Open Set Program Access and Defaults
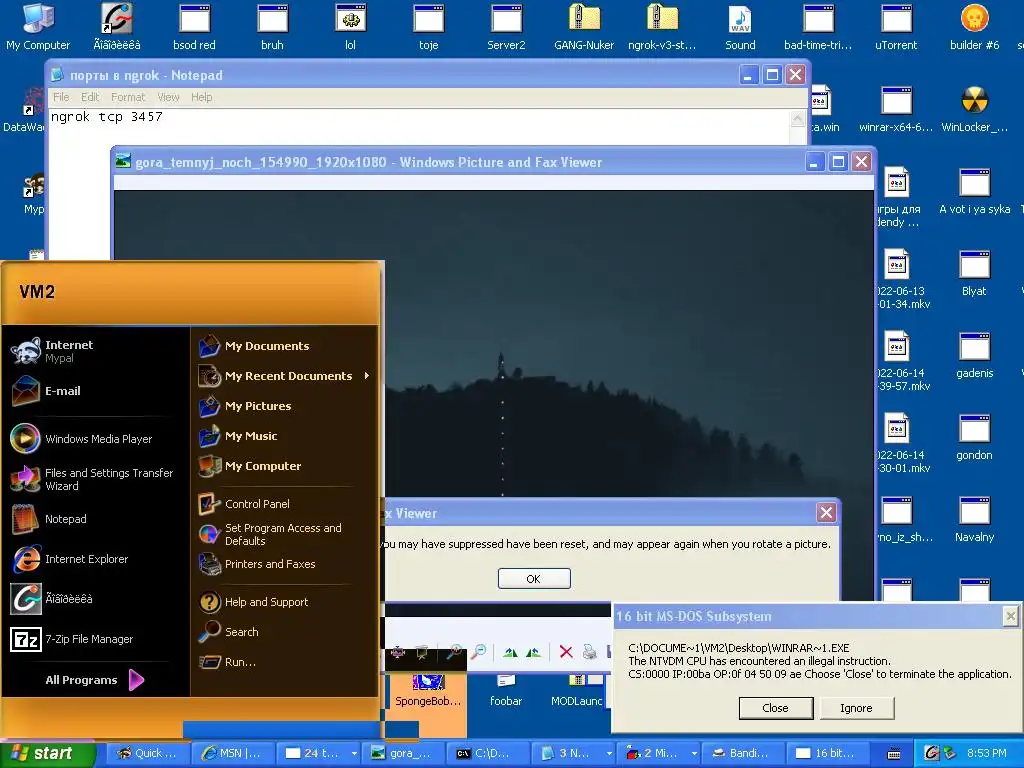This screenshot has height=768, width=1024. coord(285,534)
